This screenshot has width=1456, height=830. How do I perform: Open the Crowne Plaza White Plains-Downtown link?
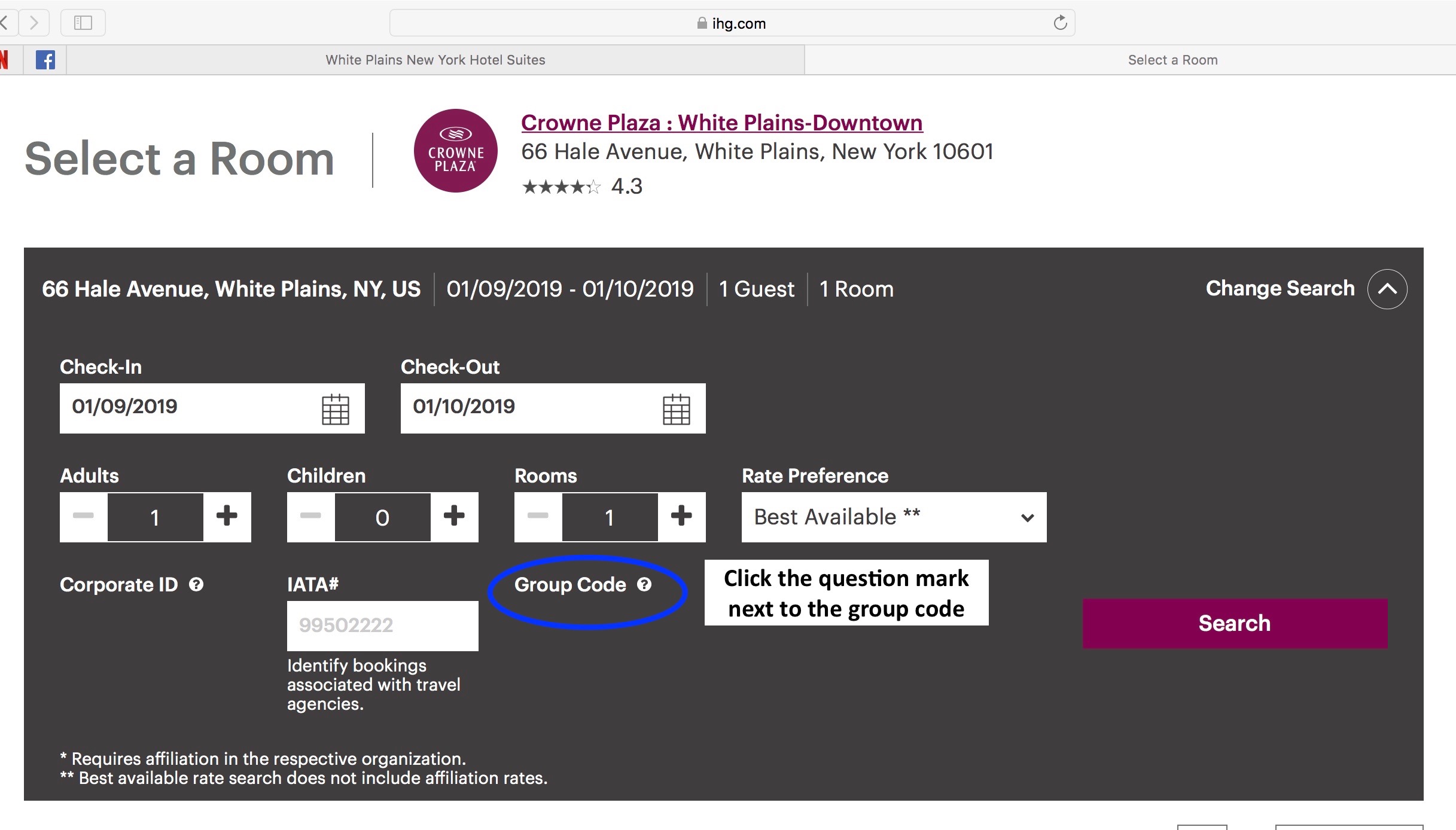tap(722, 123)
